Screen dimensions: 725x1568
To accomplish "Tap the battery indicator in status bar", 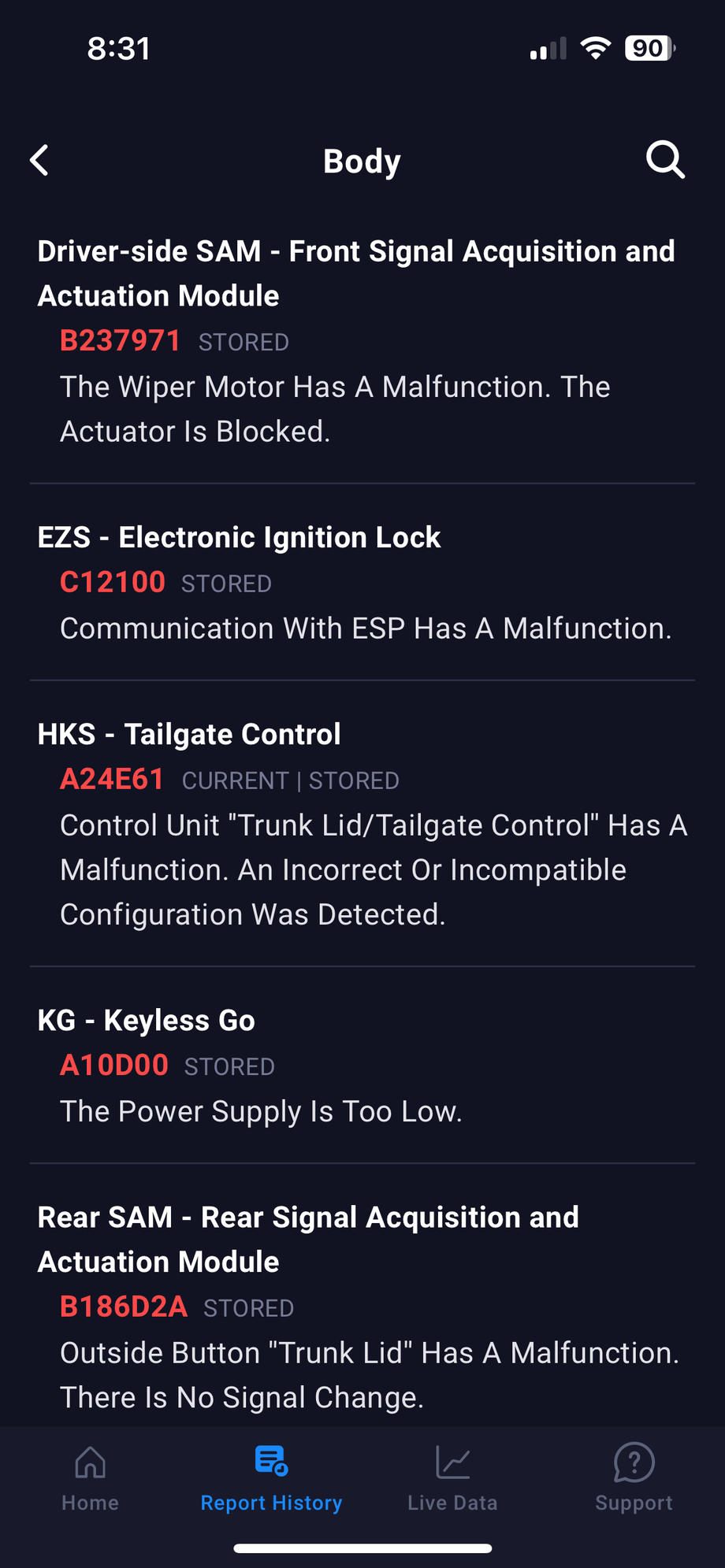I will (650, 48).
